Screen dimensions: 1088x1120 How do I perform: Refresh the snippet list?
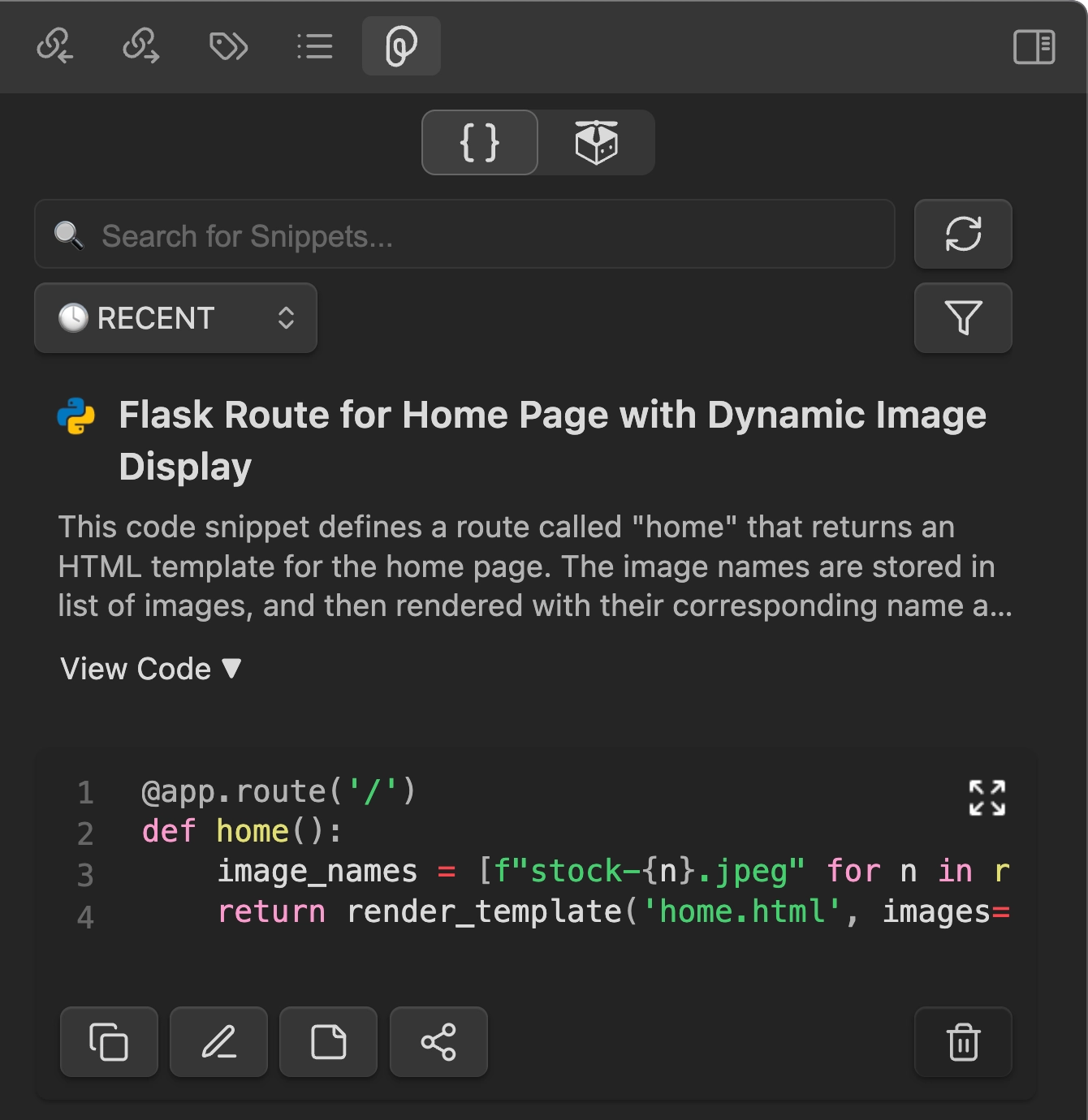(963, 235)
